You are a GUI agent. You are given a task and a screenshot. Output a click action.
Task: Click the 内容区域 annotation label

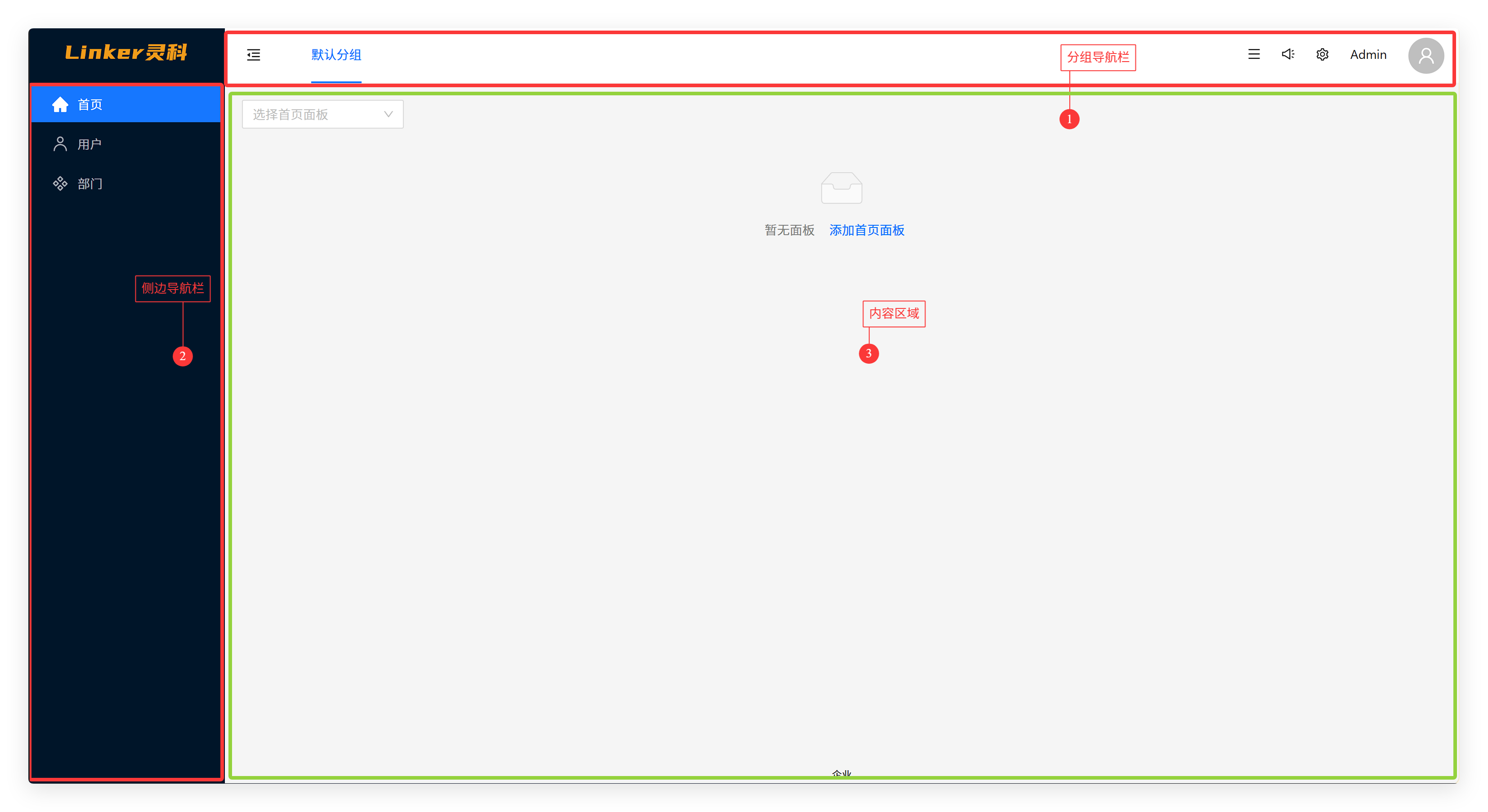coord(894,313)
